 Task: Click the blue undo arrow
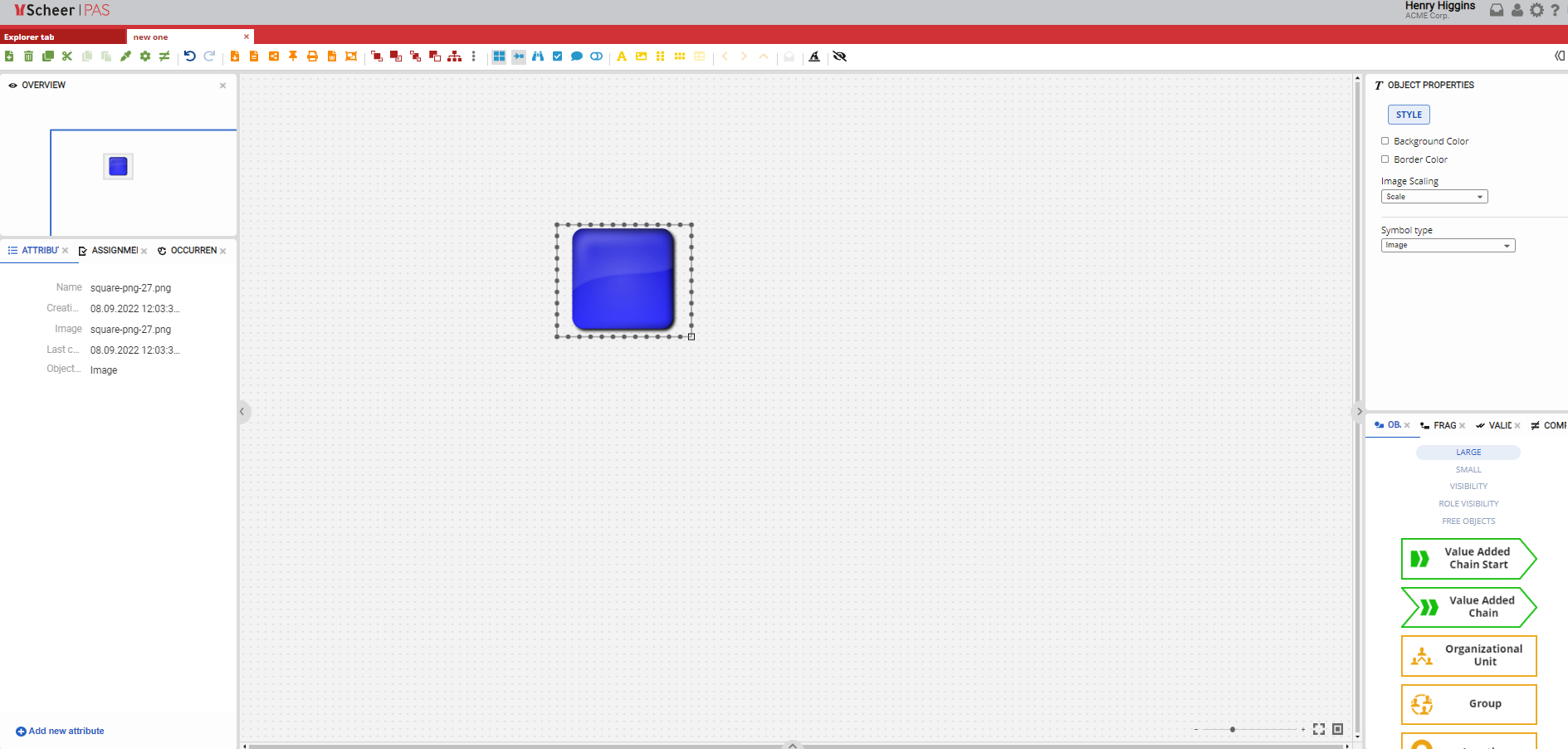point(190,56)
